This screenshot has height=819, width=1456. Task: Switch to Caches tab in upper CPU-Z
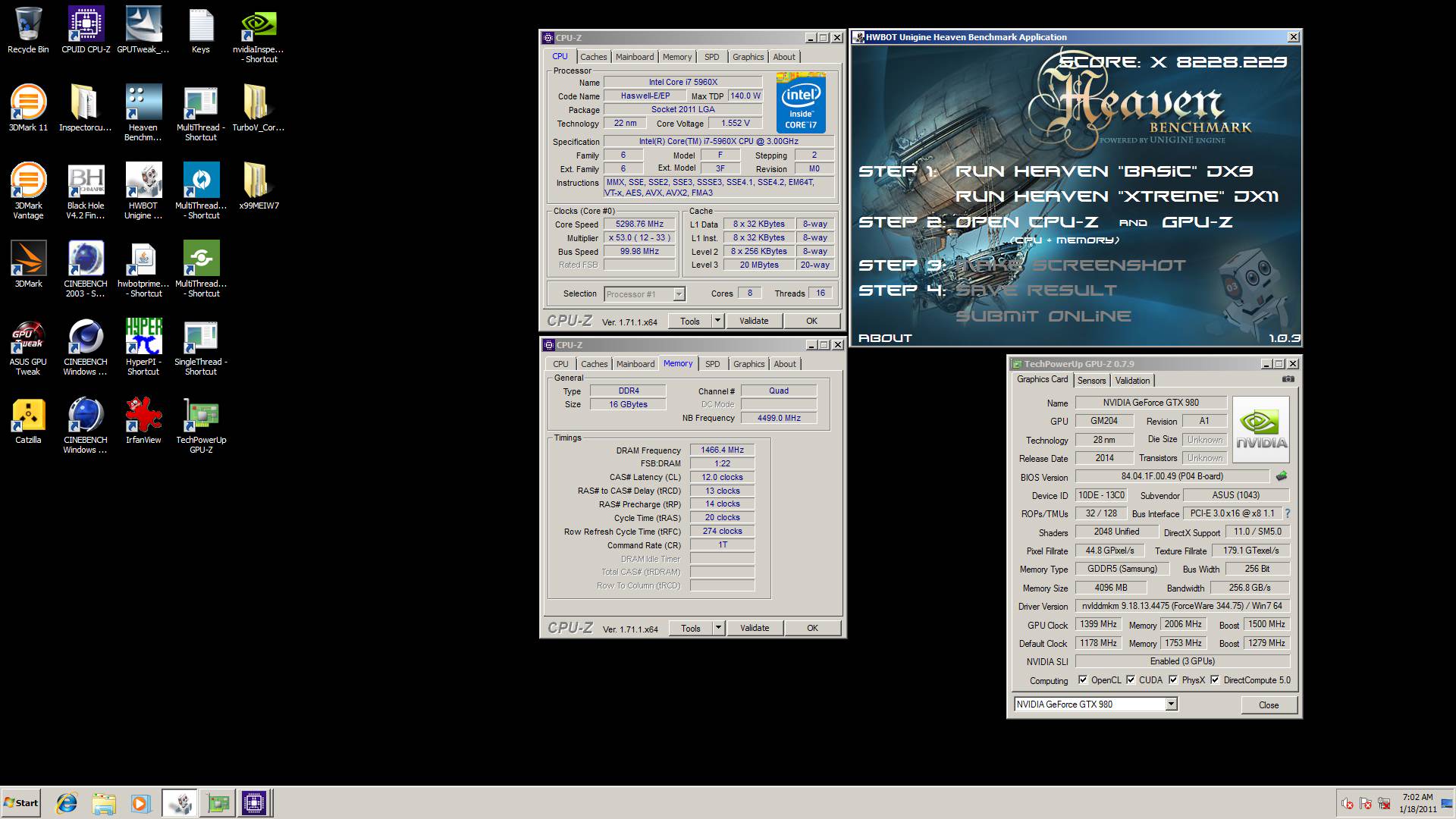tap(593, 57)
